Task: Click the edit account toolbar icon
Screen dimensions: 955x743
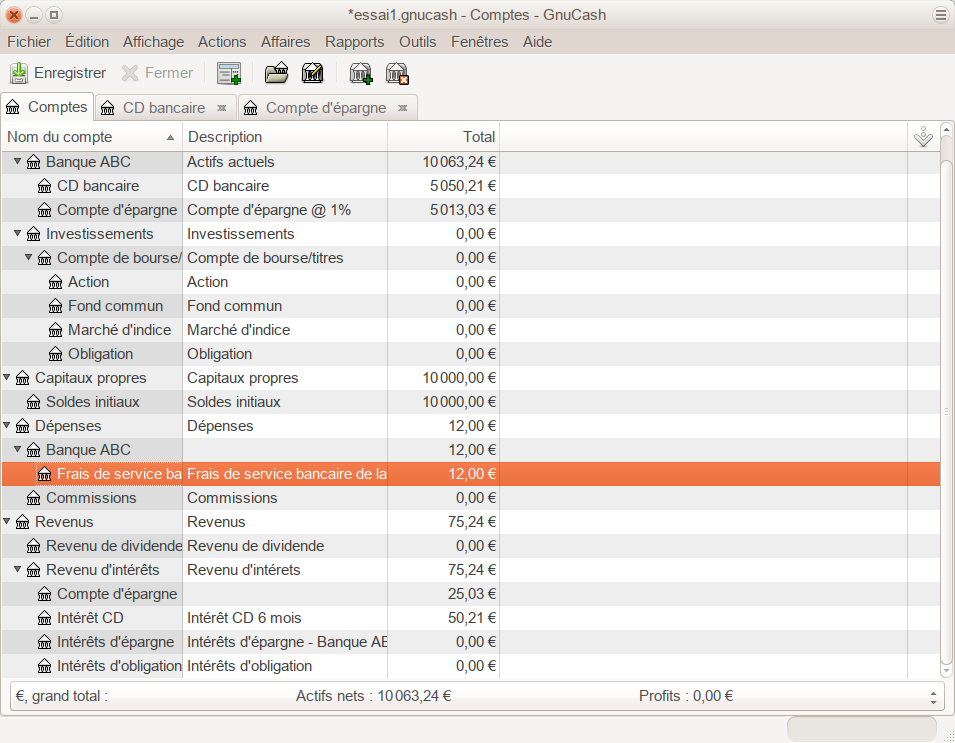Action: pyautogui.click(x=313, y=73)
